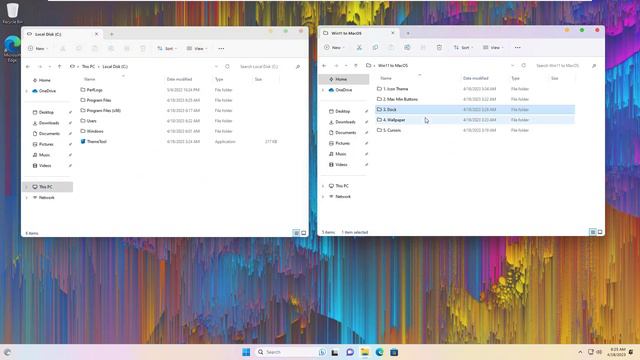
Task: Click This PC in Local Disk breadcrumb
Action: [x=88, y=67]
